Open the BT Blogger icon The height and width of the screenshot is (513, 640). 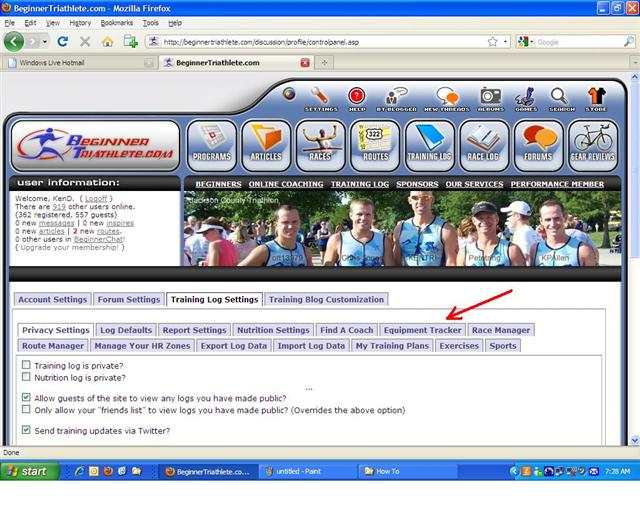click(396, 99)
